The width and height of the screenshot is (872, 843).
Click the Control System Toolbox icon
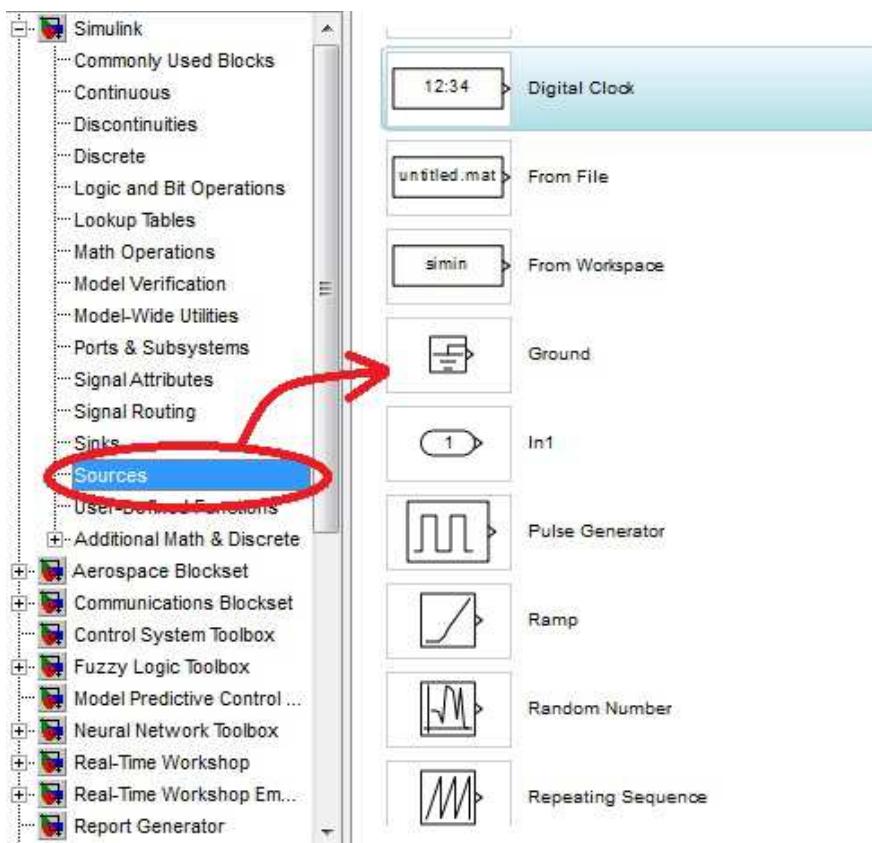click(52, 635)
